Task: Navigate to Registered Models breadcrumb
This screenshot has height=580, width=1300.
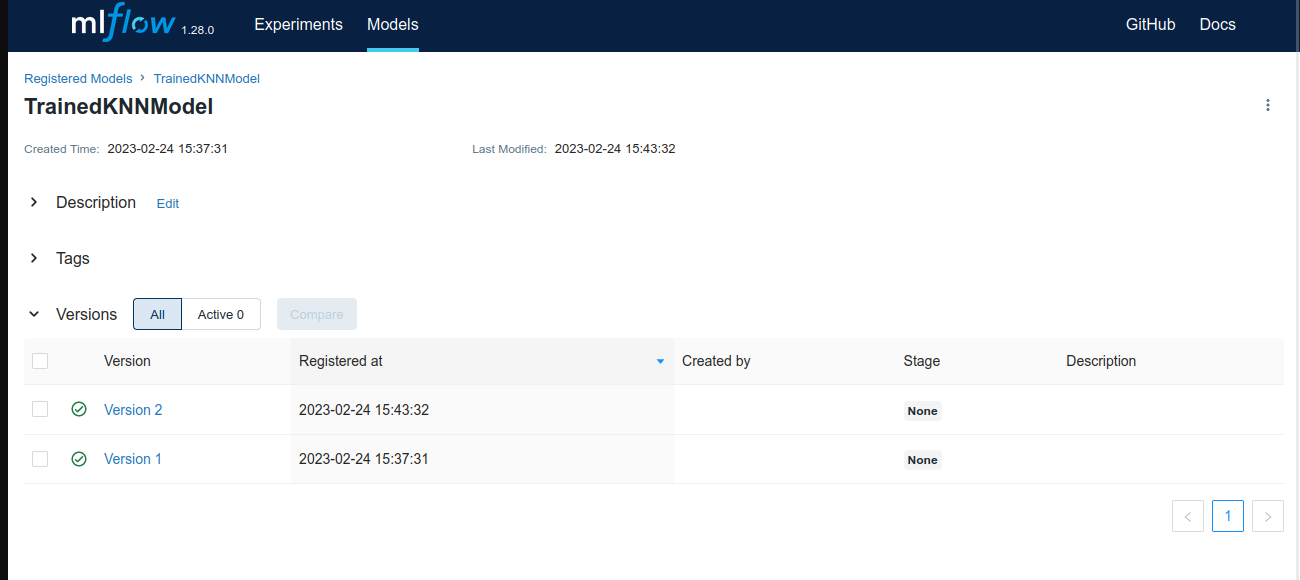Action: click(78, 78)
